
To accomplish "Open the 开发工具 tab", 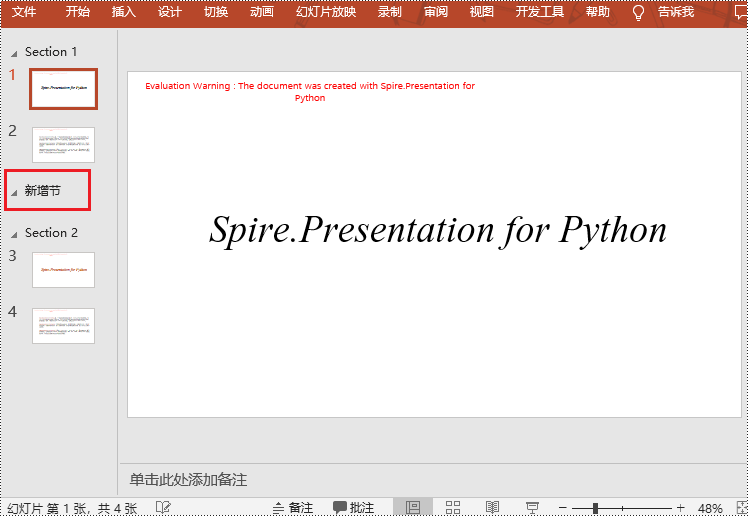I will pos(540,11).
